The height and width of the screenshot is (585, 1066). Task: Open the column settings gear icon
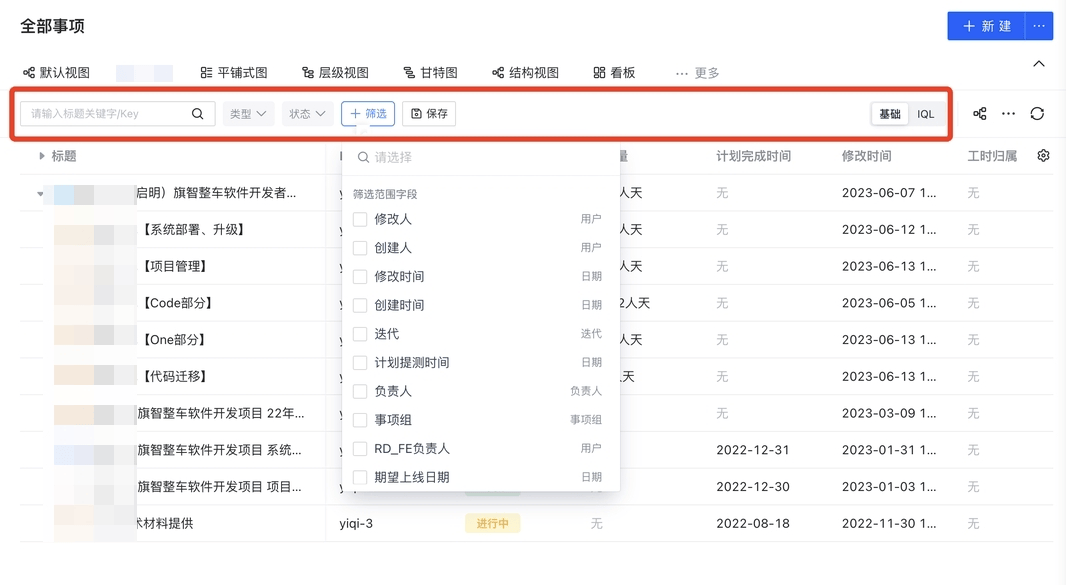click(1043, 156)
